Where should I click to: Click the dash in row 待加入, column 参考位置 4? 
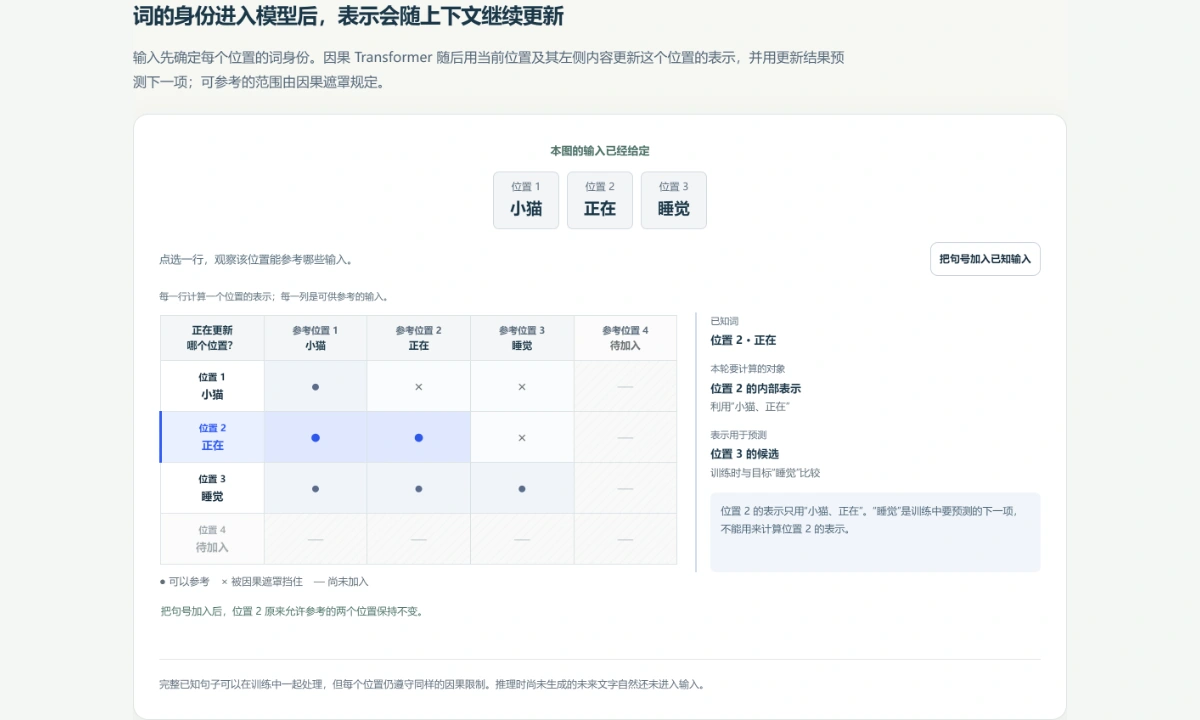pos(625,539)
